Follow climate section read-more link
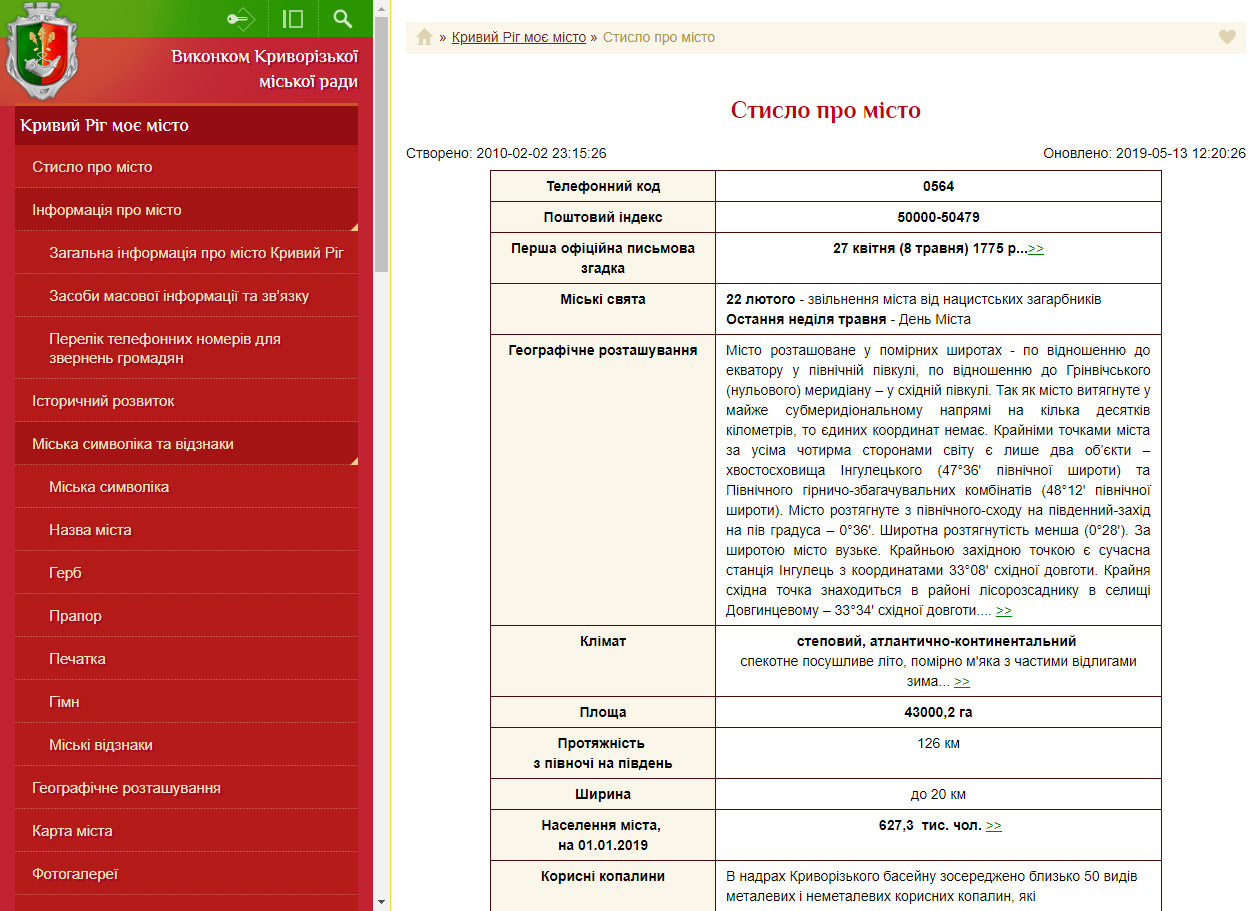 click(961, 681)
